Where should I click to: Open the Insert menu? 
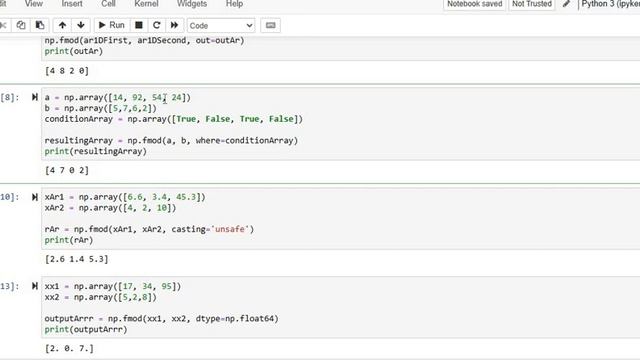pos(72,4)
